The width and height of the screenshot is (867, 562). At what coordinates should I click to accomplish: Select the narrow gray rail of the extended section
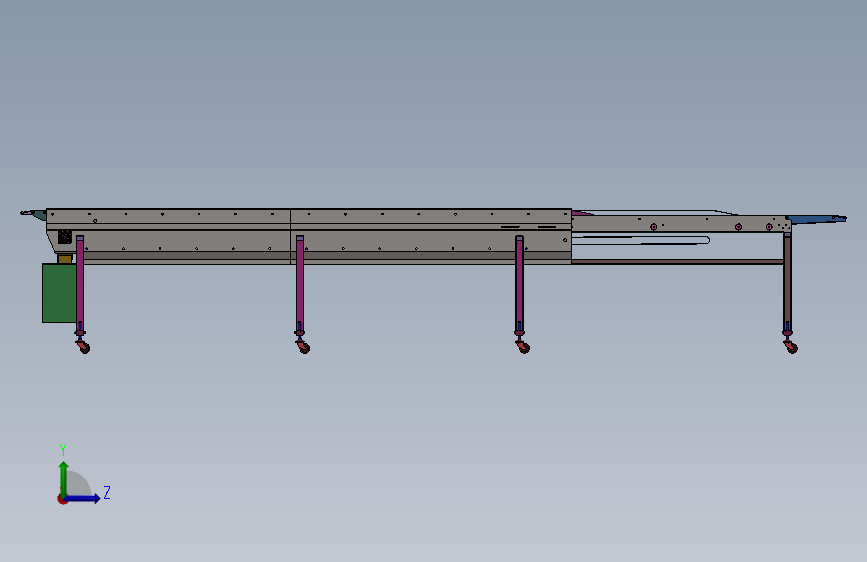point(681,224)
